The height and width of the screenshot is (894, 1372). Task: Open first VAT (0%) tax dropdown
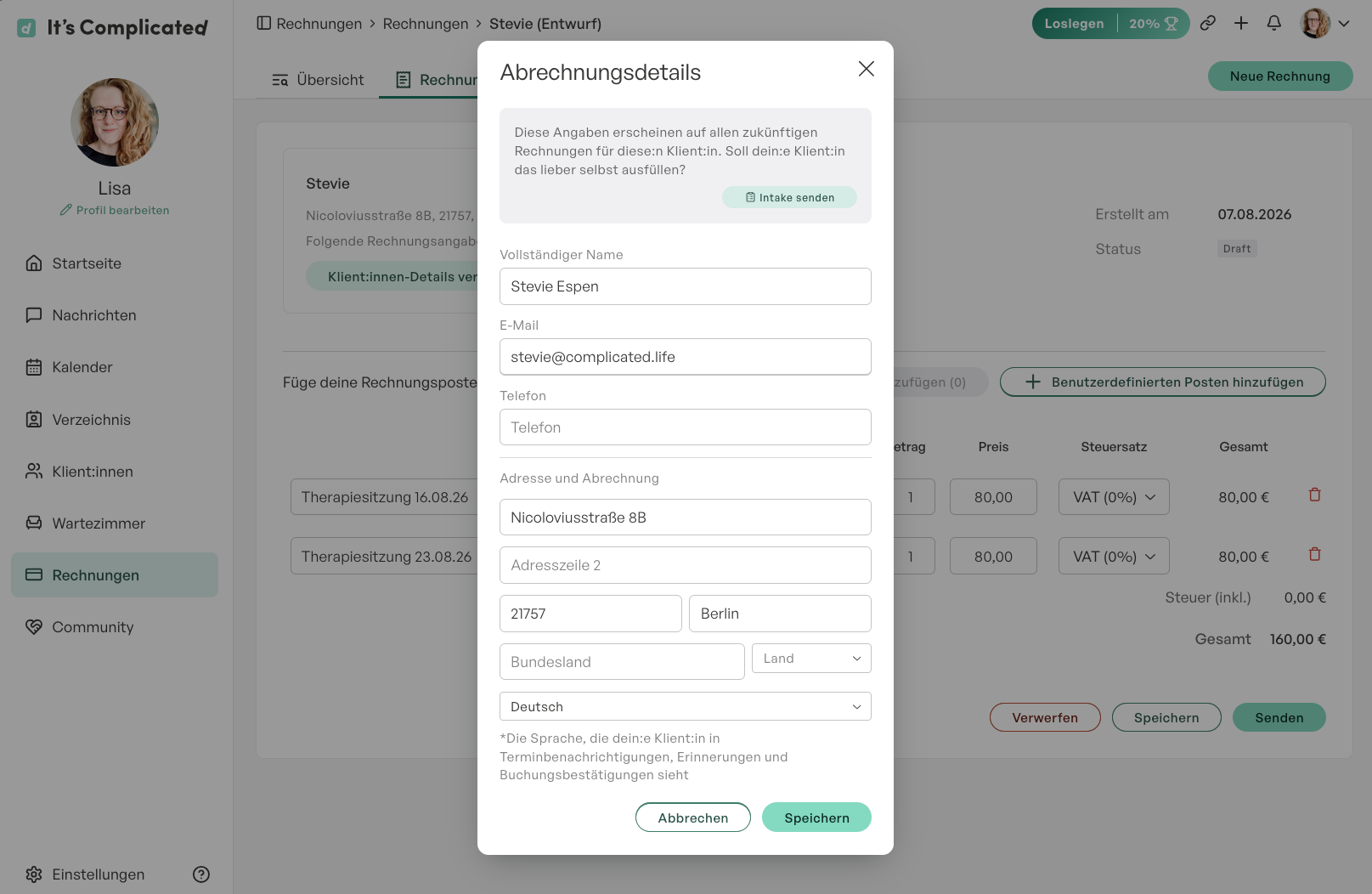pyautogui.click(x=1114, y=497)
